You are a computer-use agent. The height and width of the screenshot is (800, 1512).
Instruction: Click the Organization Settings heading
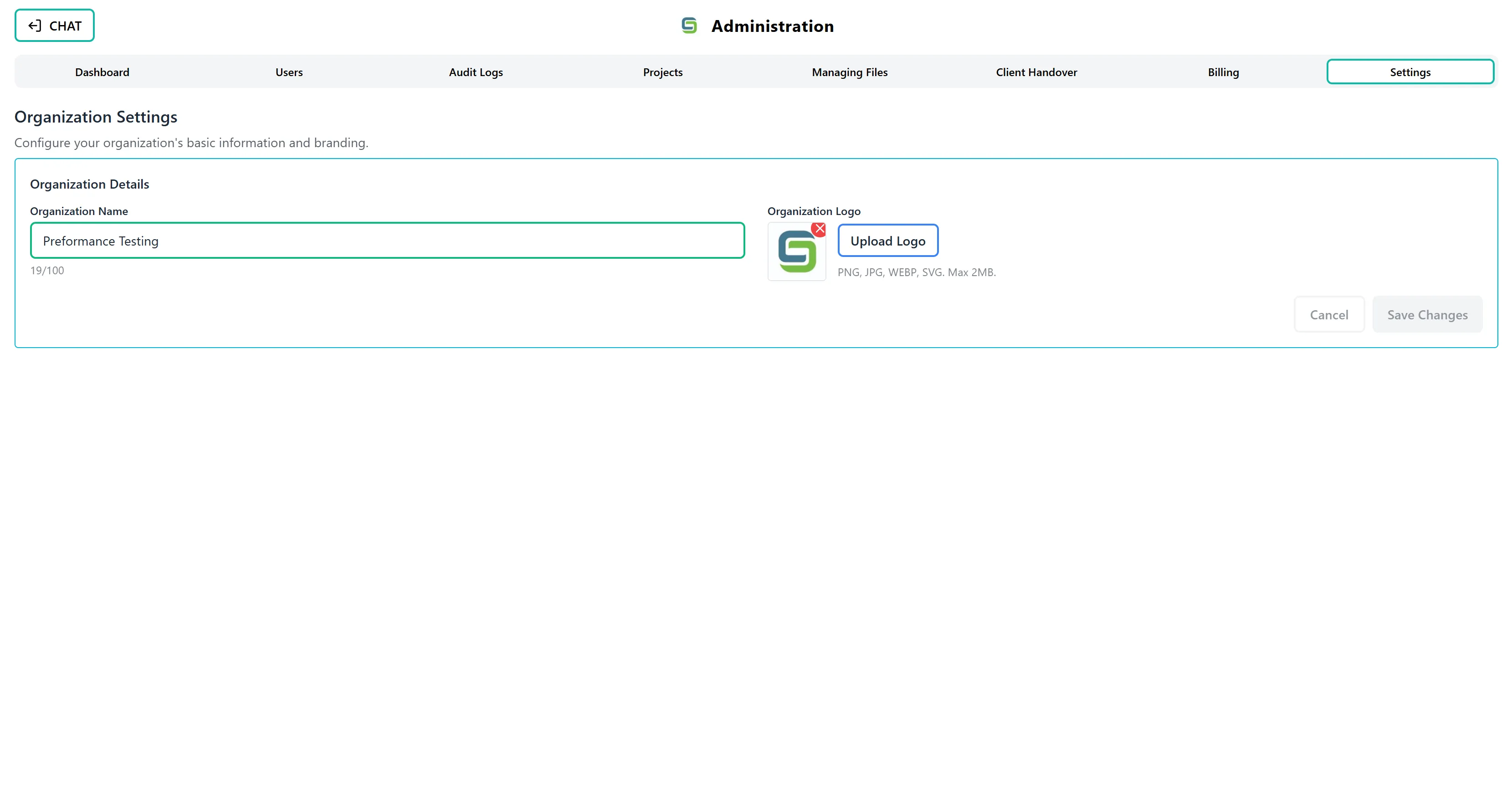click(96, 117)
